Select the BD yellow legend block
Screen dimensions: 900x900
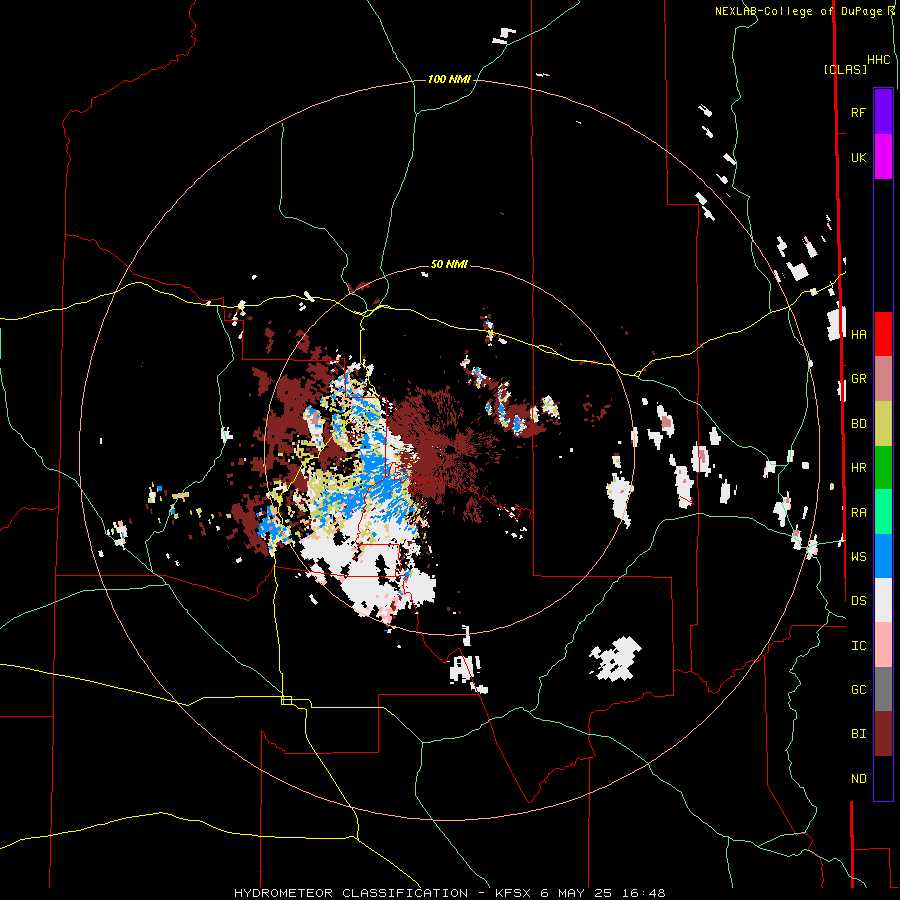pyautogui.click(x=883, y=424)
